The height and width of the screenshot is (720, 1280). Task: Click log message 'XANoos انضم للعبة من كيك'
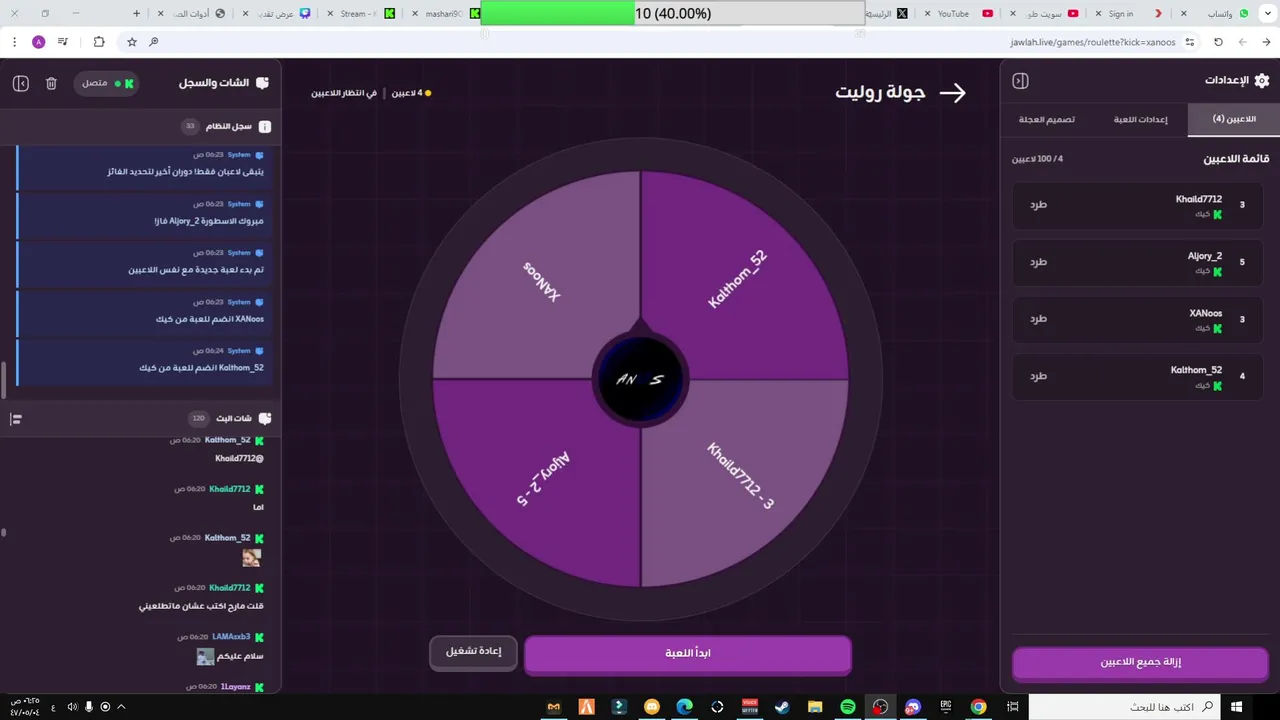pos(209,319)
